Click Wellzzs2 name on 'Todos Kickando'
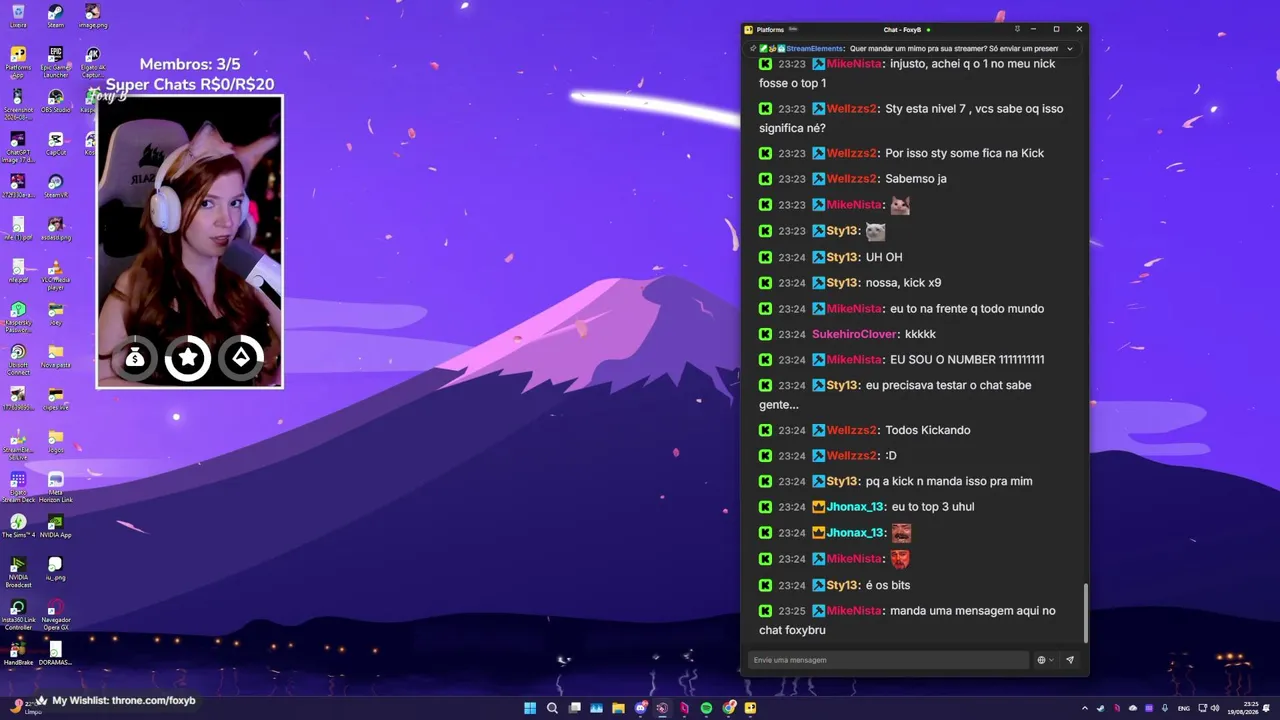Viewport: 1280px width, 720px height. (x=852, y=430)
